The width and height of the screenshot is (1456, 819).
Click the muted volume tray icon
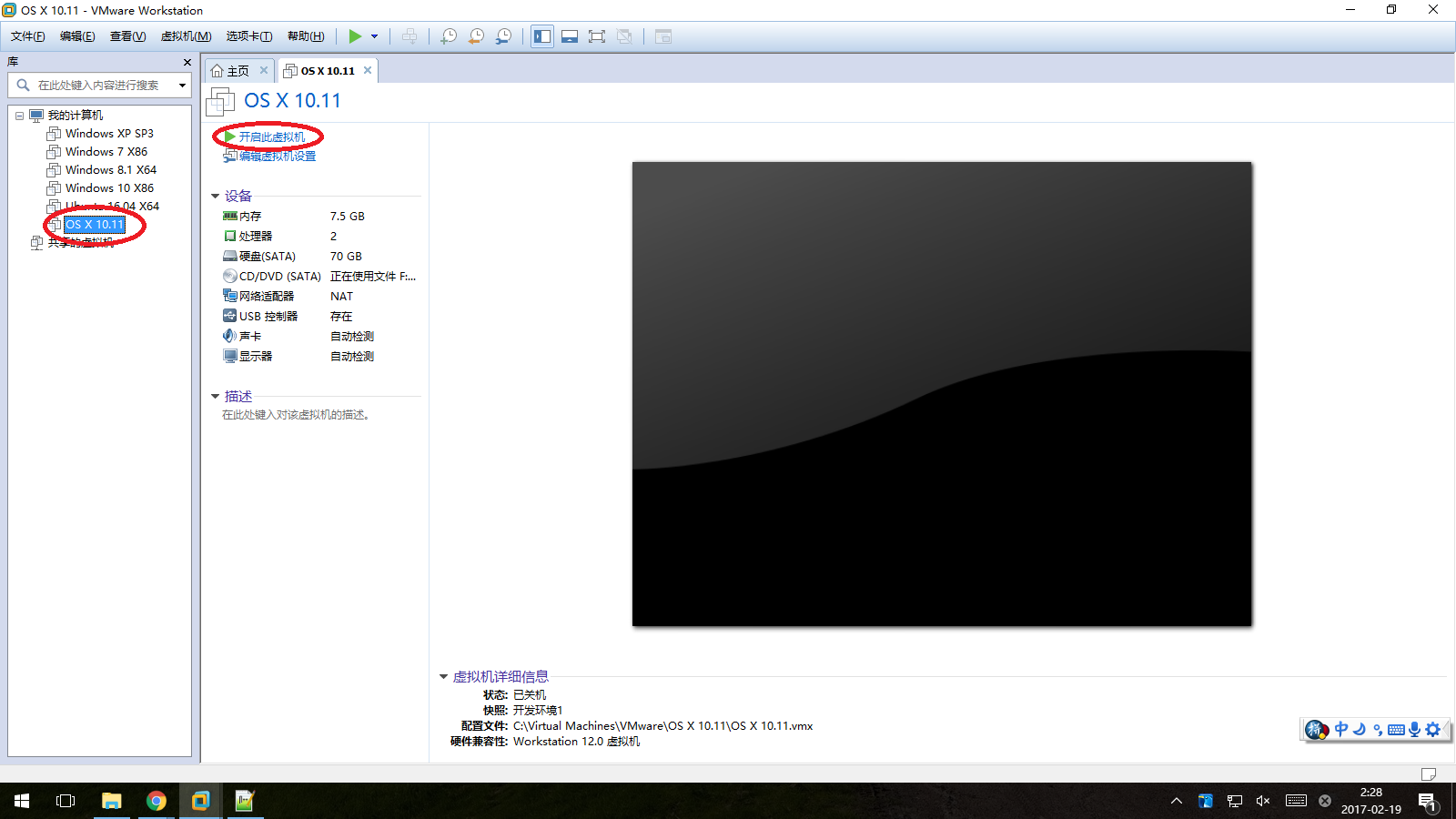coord(1263,801)
